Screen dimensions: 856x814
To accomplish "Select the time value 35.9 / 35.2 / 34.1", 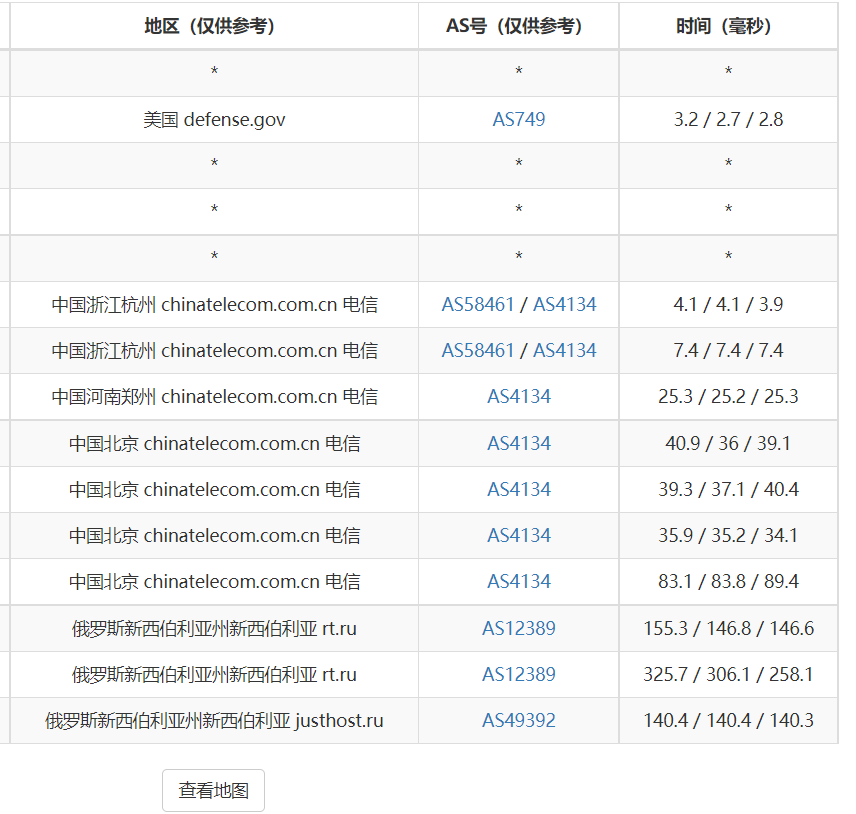I will pyautogui.click(x=728, y=535).
